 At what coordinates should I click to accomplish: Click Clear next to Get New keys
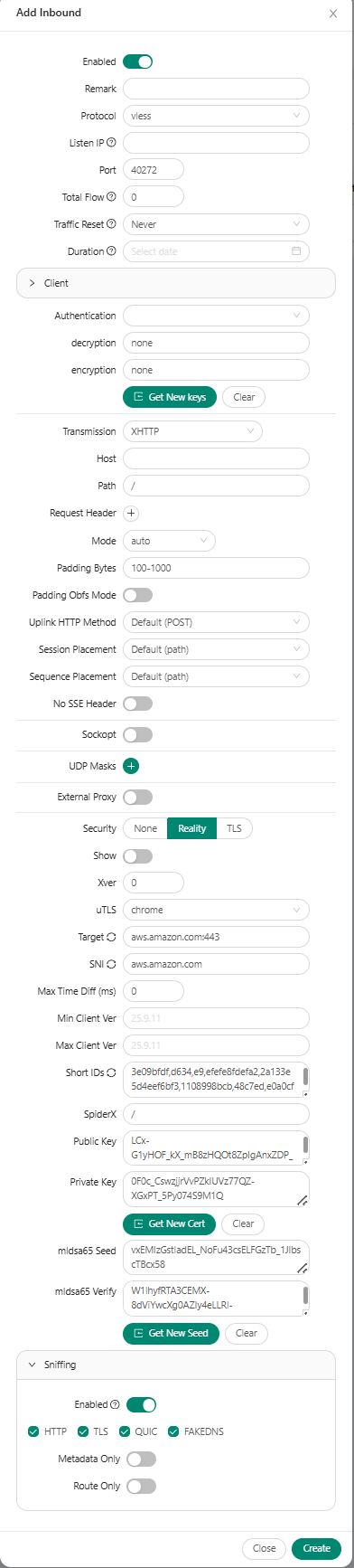point(244,397)
